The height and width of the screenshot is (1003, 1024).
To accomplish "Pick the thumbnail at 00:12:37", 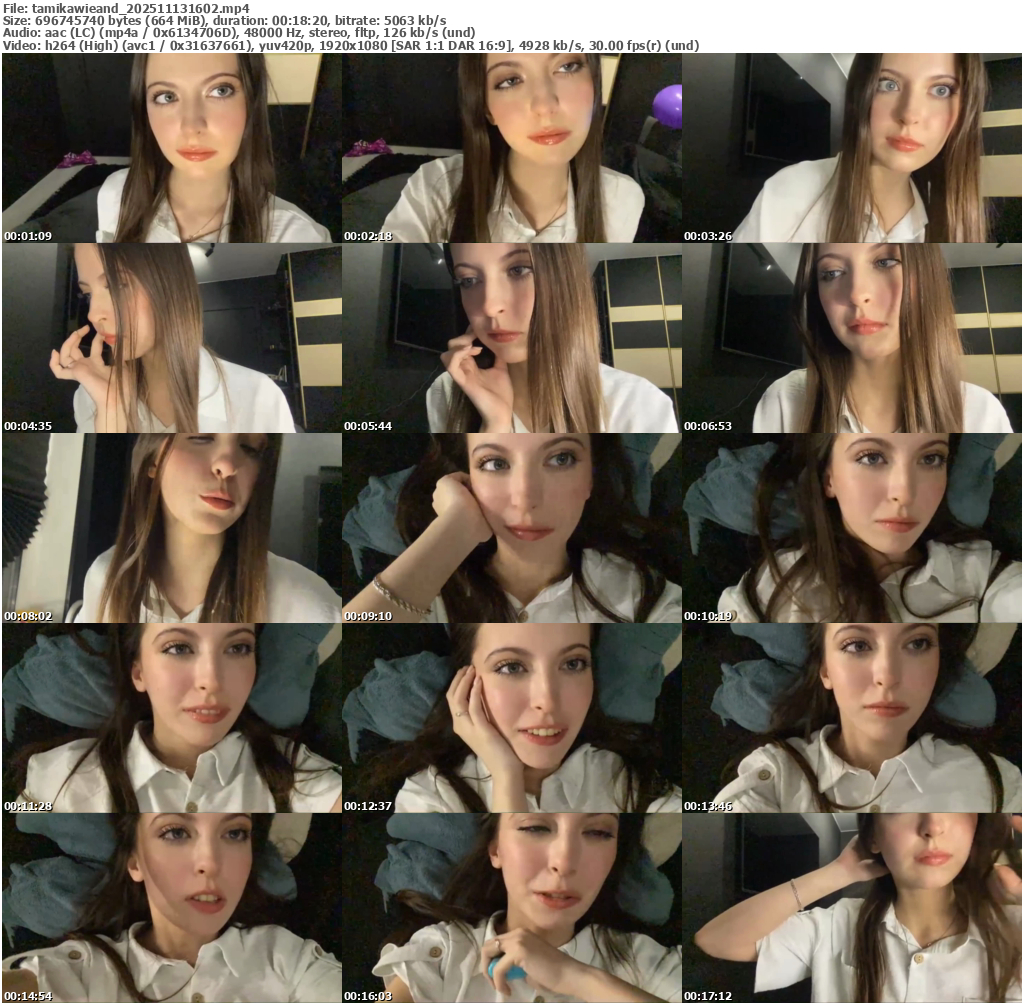I will coord(512,718).
